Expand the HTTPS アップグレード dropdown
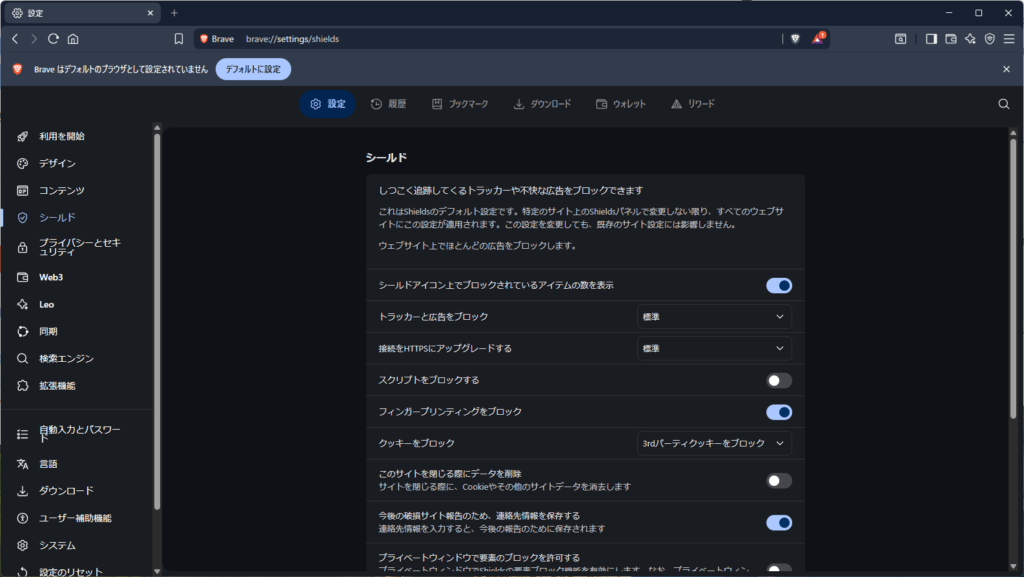 (714, 348)
